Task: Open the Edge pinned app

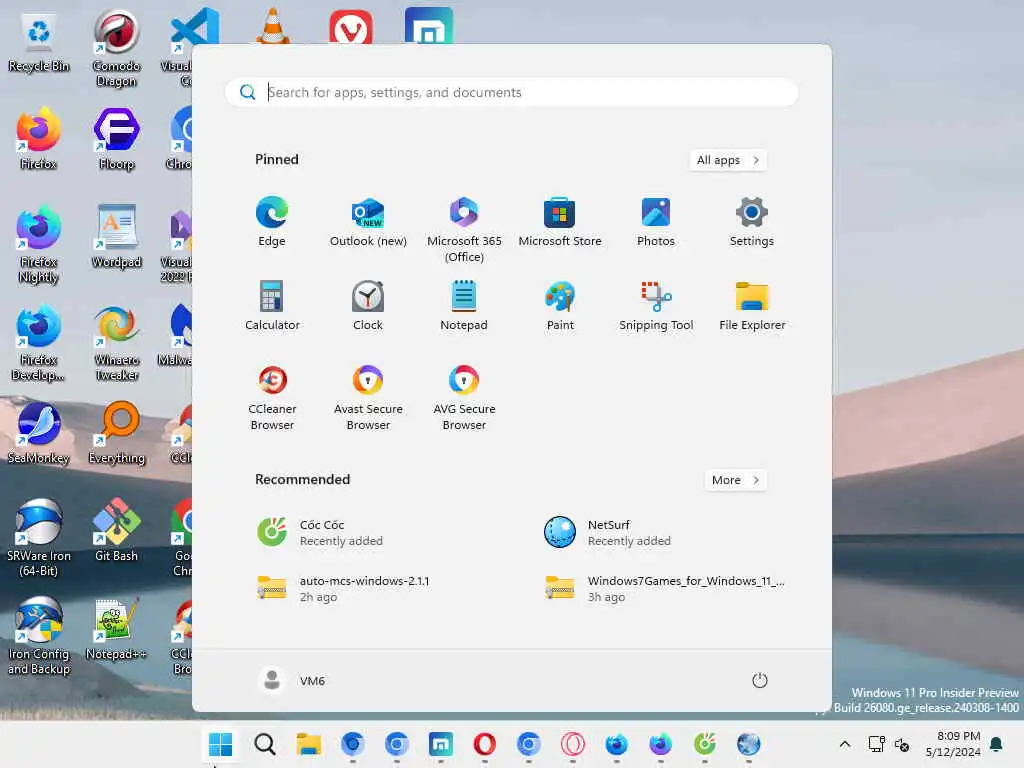Action: [272, 222]
